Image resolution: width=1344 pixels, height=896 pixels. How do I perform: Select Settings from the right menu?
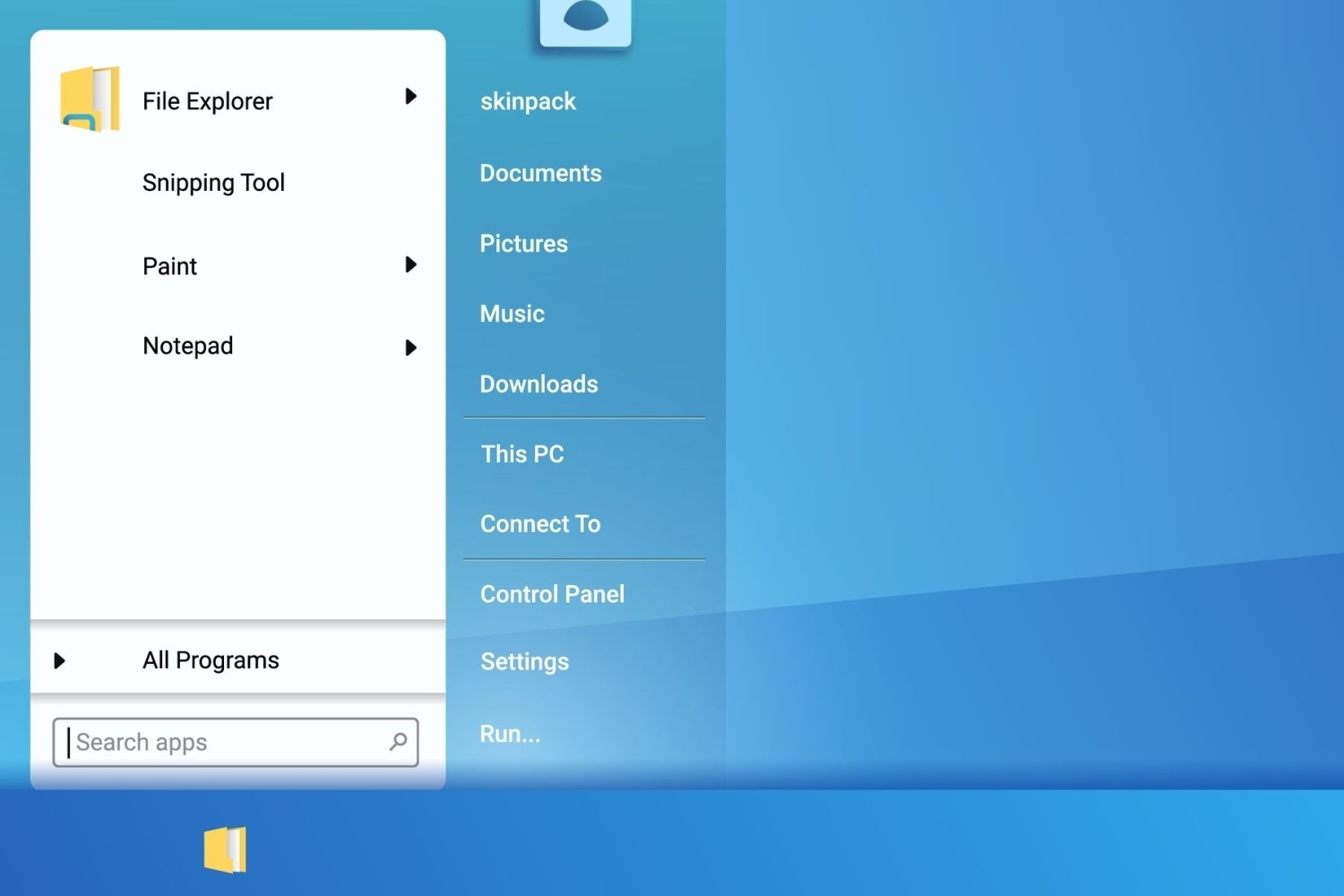[x=524, y=661]
